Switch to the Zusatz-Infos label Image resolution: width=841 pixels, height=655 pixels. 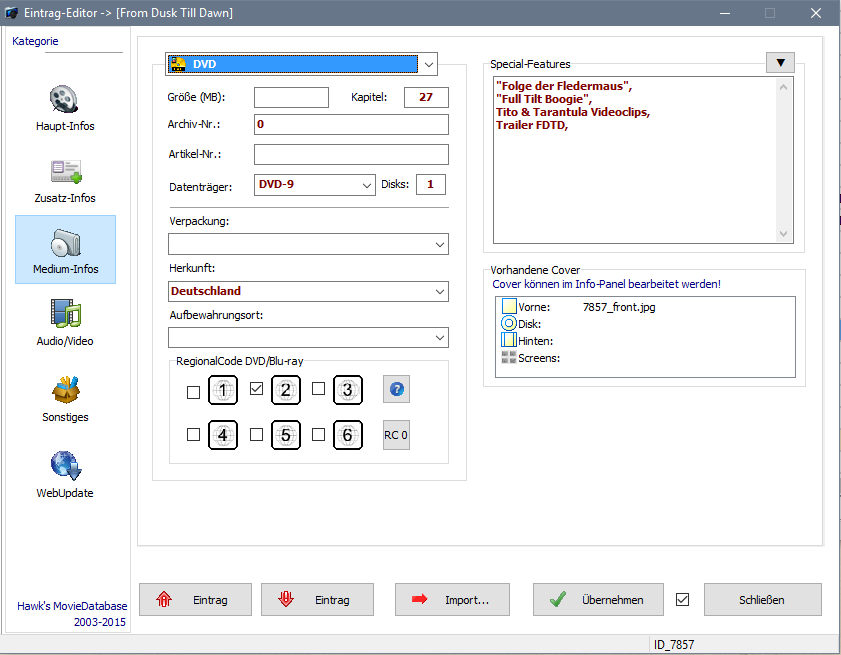point(65,198)
